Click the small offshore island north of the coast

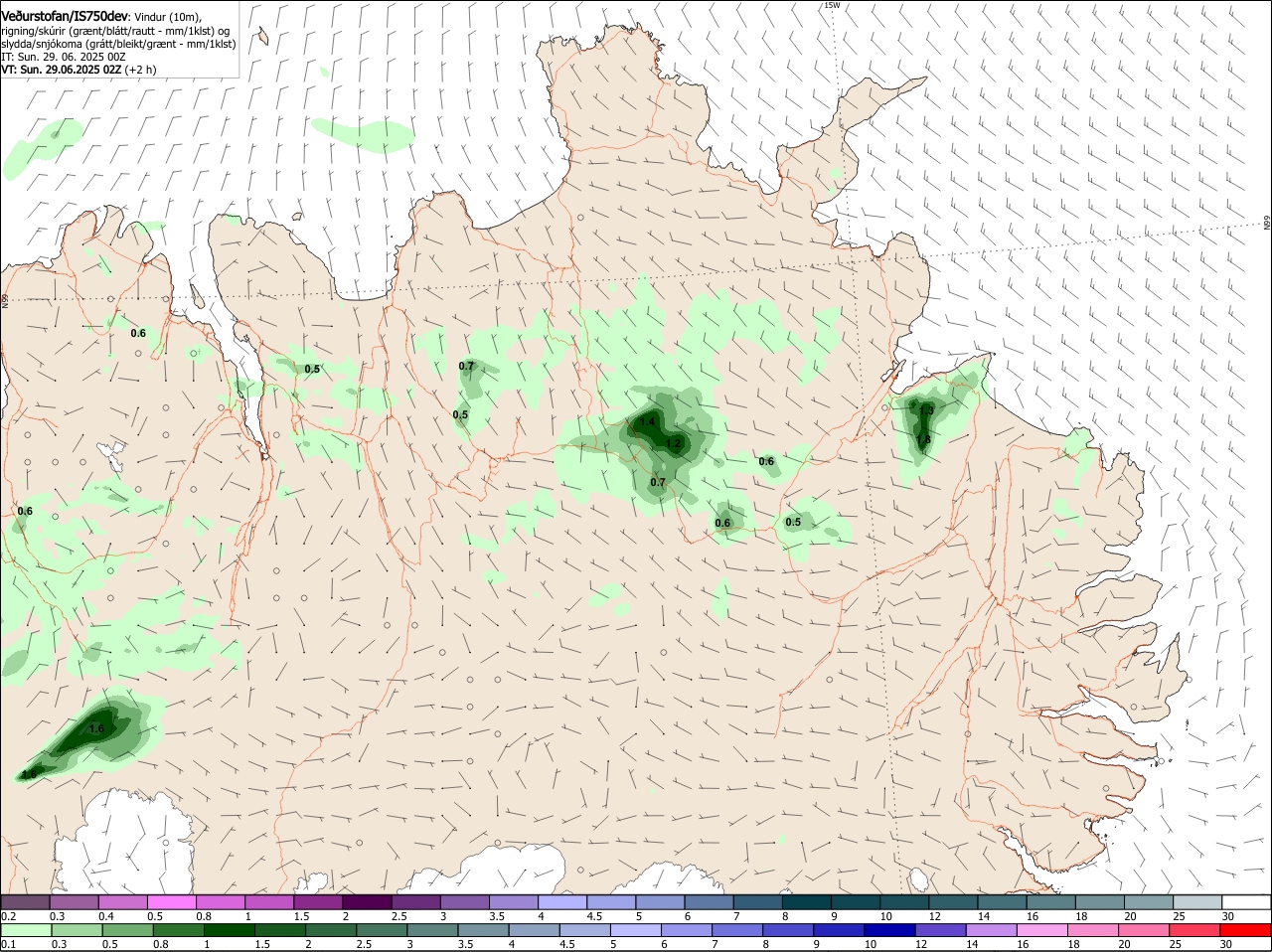[x=262, y=37]
